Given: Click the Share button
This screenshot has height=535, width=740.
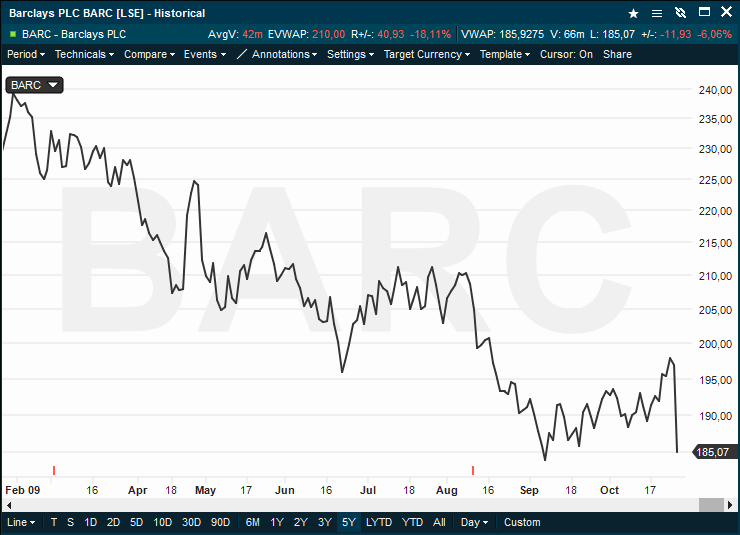Looking at the screenshot, I should point(617,54).
